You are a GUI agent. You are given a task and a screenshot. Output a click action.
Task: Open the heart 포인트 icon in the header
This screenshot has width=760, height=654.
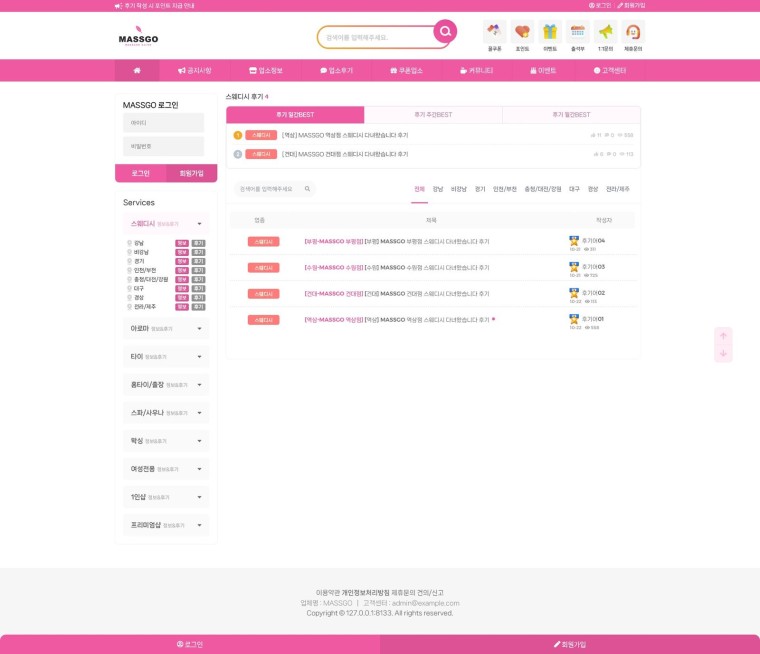(522, 32)
